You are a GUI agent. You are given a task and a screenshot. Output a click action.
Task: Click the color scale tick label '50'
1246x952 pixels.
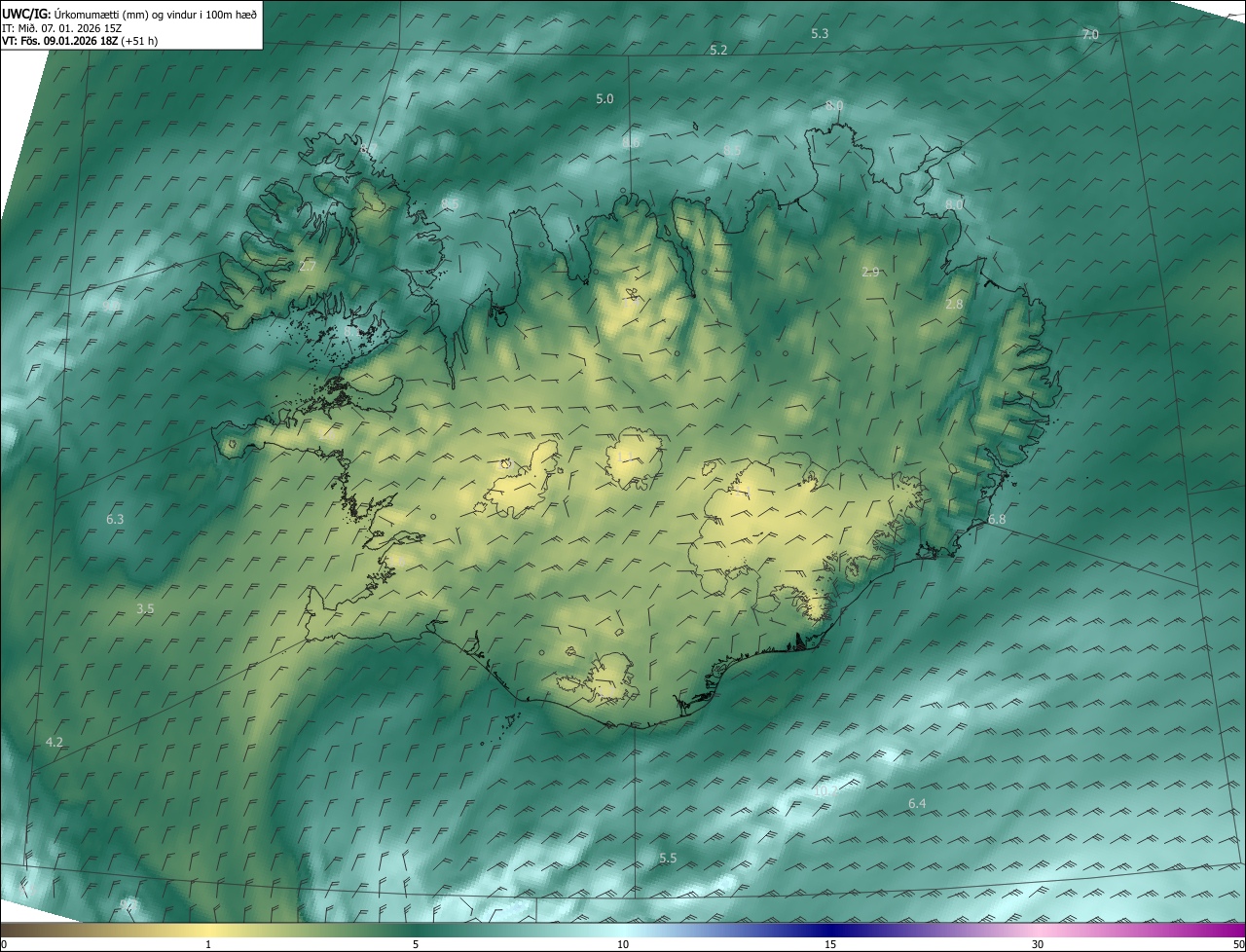coord(1238,944)
